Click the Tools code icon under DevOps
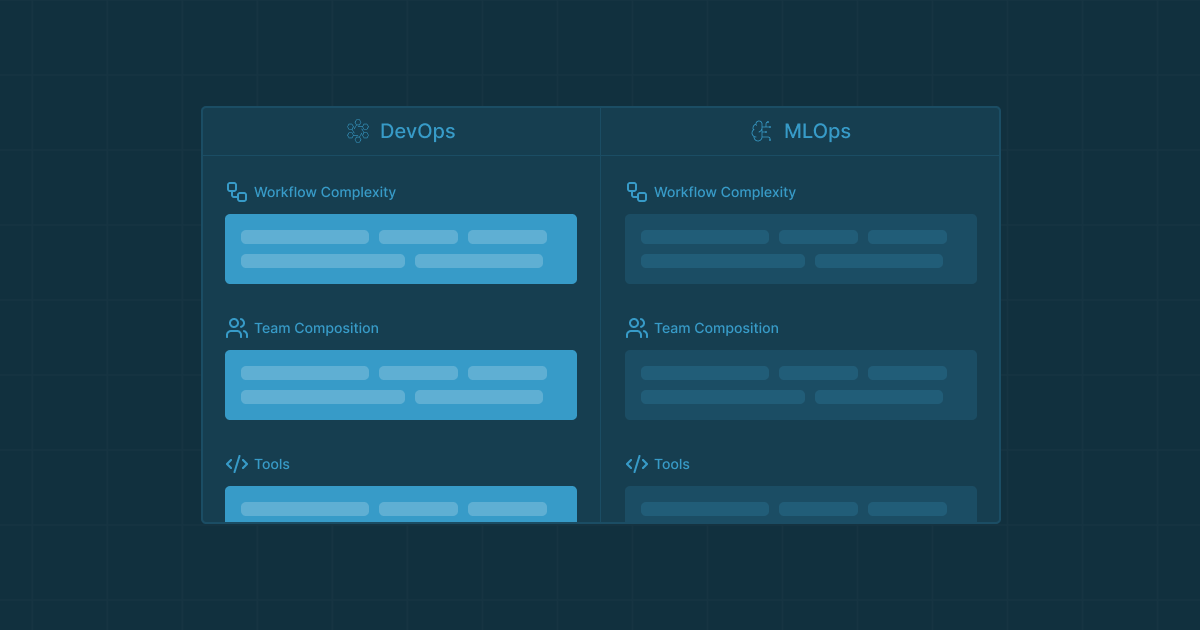This screenshot has height=630, width=1200. click(x=237, y=464)
